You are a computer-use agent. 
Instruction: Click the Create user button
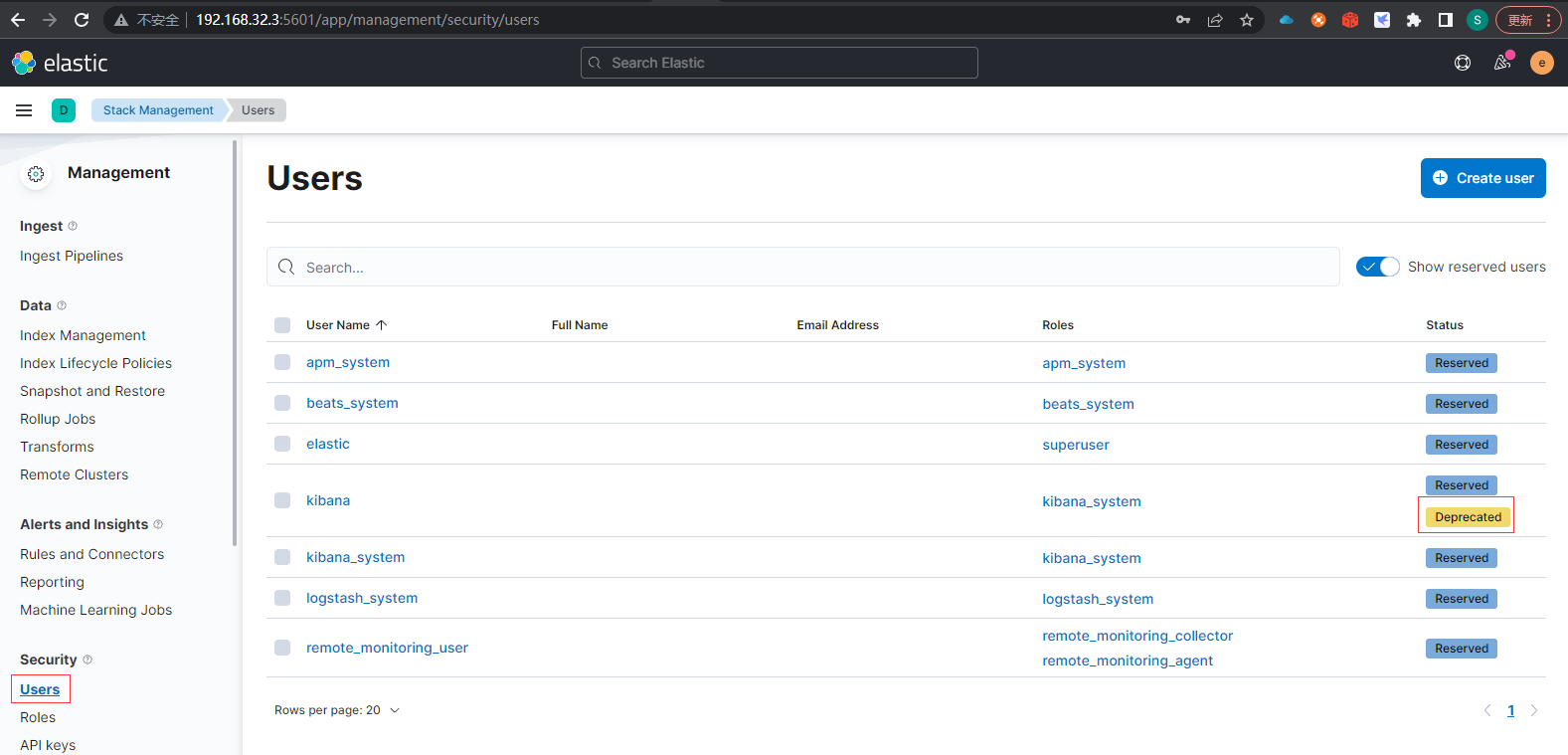coord(1482,178)
